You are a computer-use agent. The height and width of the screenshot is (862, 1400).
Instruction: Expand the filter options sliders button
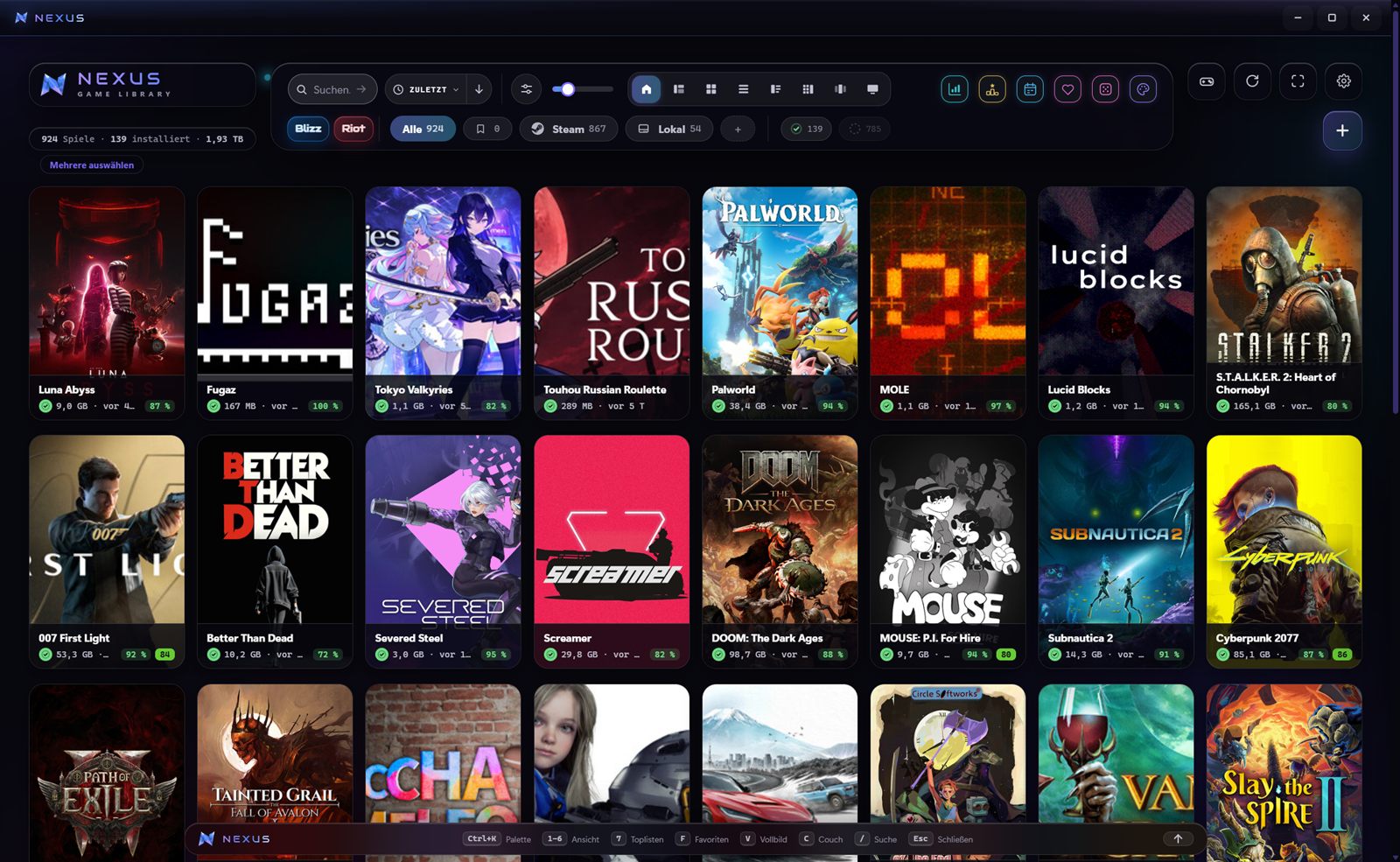526,89
